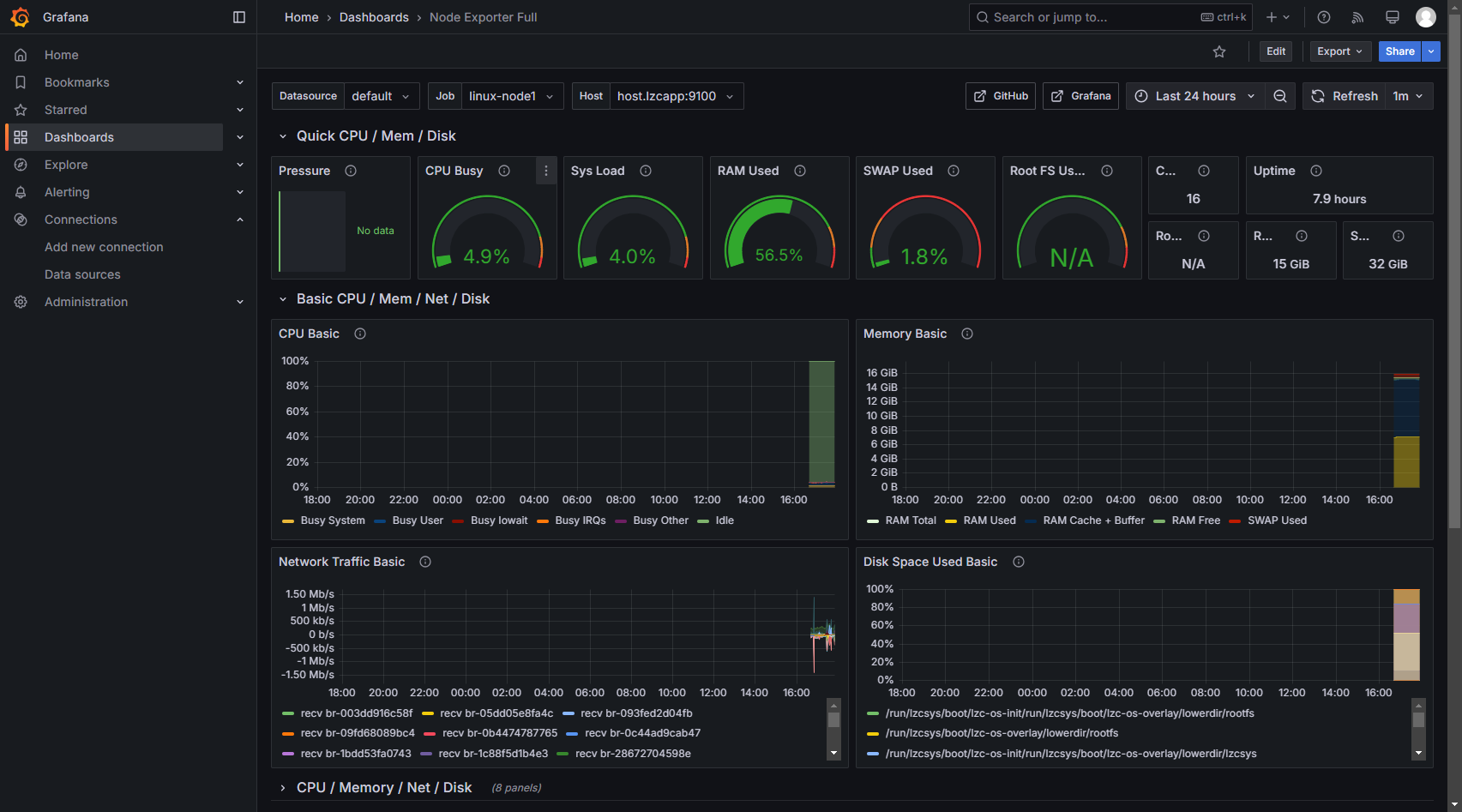Image resolution: width=1462 pixels, height=812 pixels.
Task: Click the Search or jump to field
Action: (x=1110, y=17)
